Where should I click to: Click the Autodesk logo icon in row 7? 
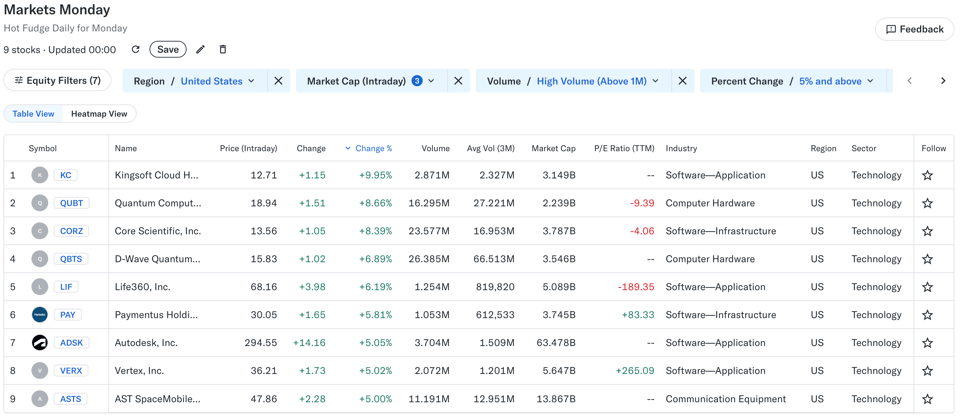click(40, 343)
